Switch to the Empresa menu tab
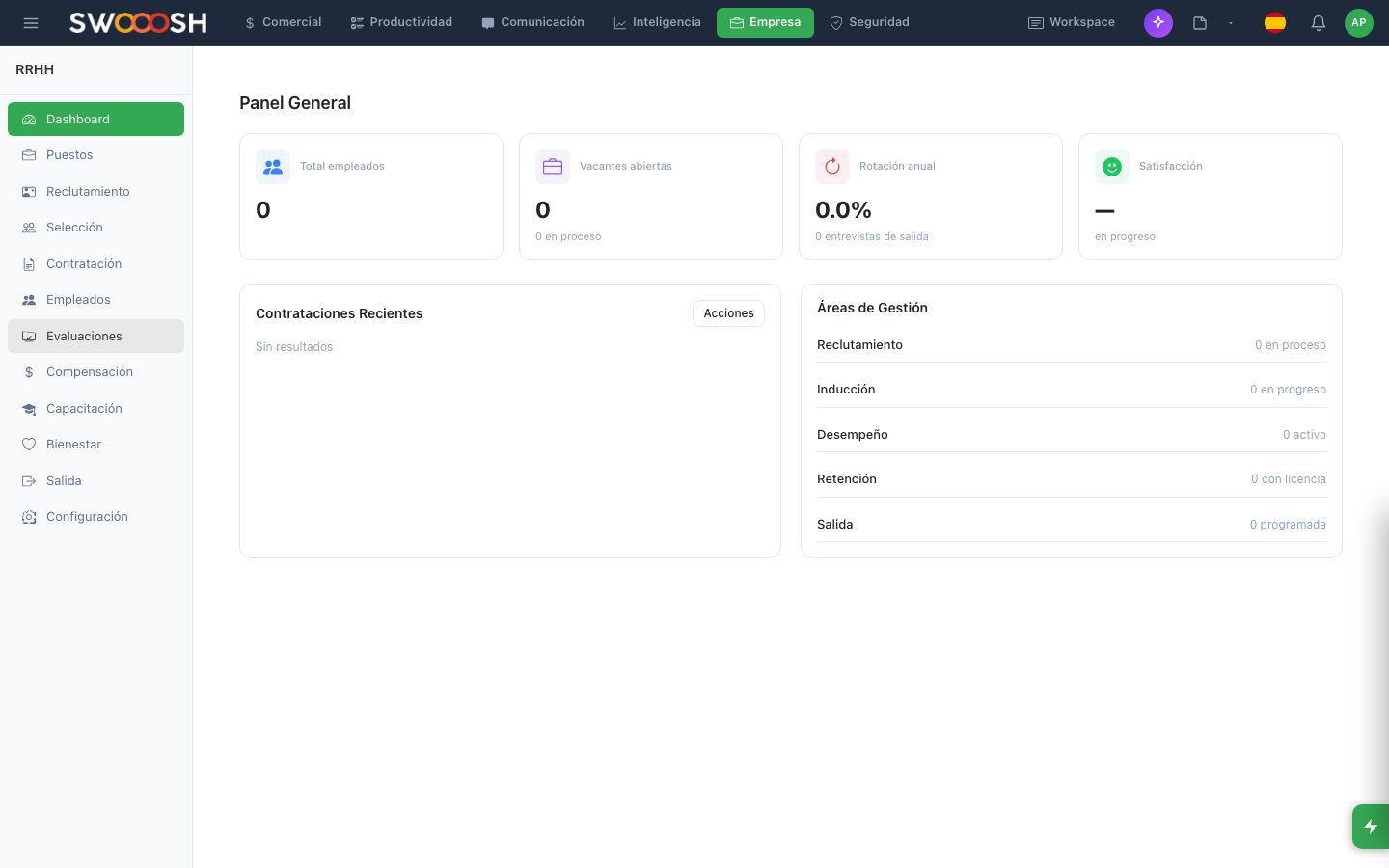Viewport: 1389px width, 868px height. [x=765, y=21]
